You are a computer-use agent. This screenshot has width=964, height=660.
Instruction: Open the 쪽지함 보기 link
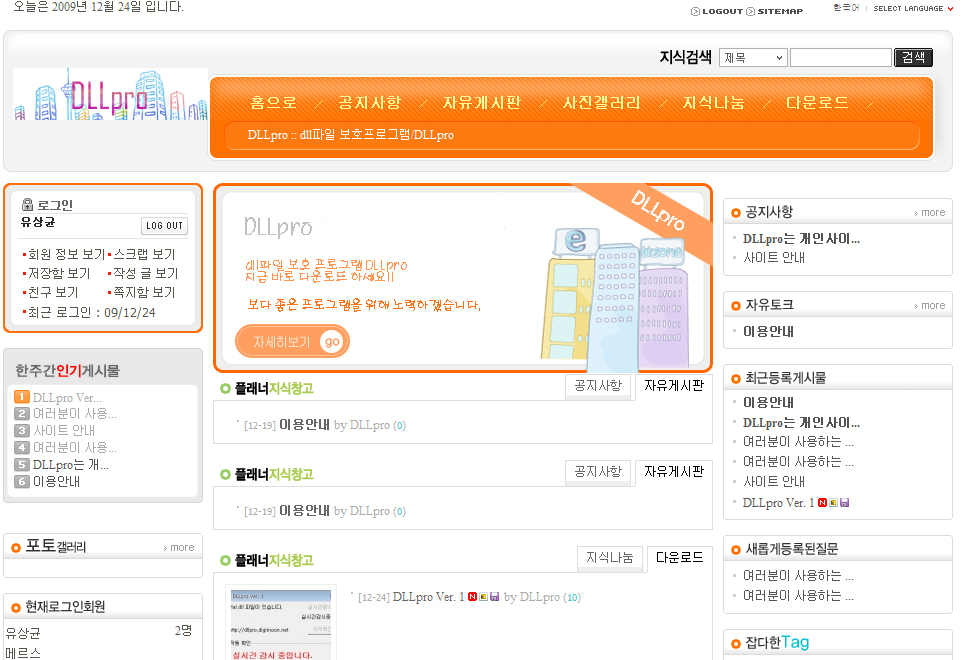(x=144, y=293)
